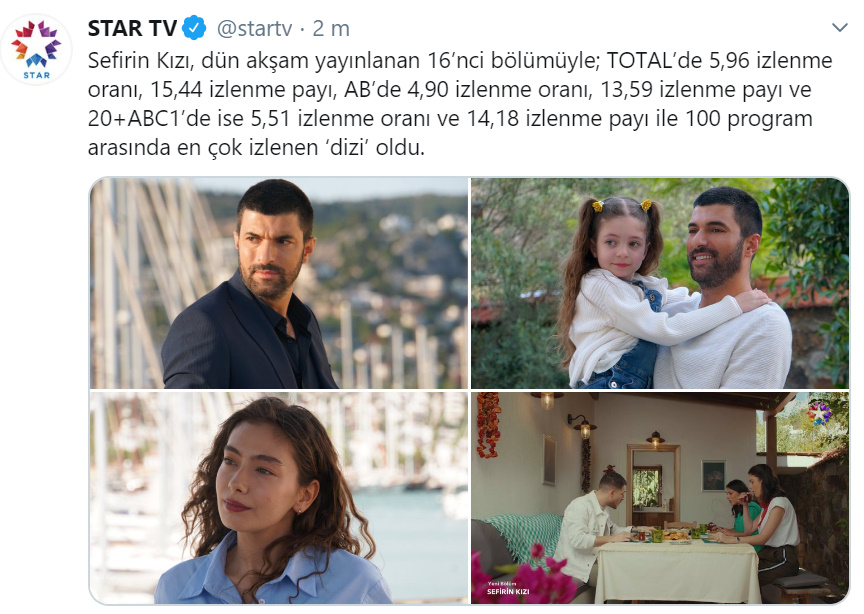The width and height of the screenshot is (864, 614).
Task: Click hanging red peppers in dinner photo
Action: click(488, 426)
